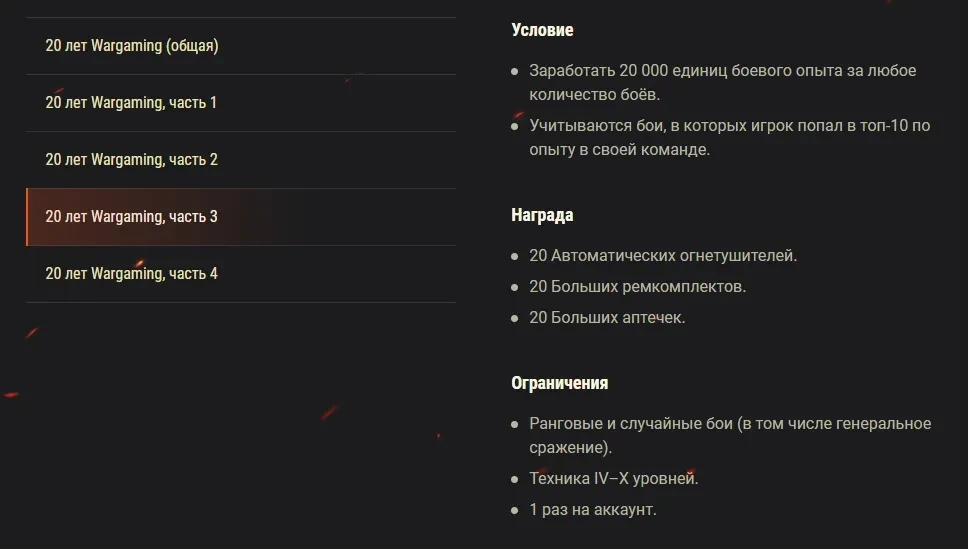Go to "20 лет Wargaming, часть 4"
968x549 pixels.
click(131, 274)
